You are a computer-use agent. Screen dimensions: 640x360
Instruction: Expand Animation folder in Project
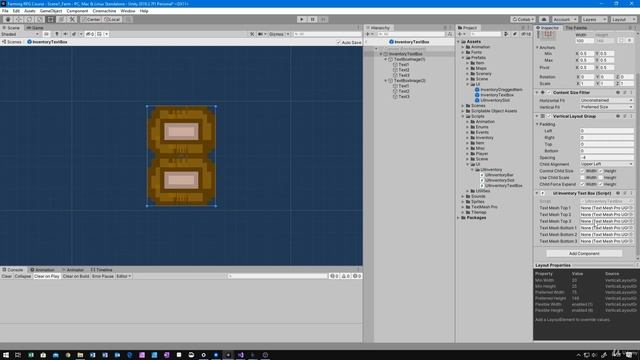pos(463,47)
